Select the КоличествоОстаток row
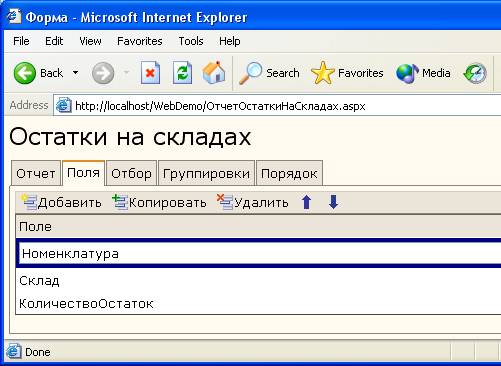Screen dimensions: 501x366 tap(258, 303)
